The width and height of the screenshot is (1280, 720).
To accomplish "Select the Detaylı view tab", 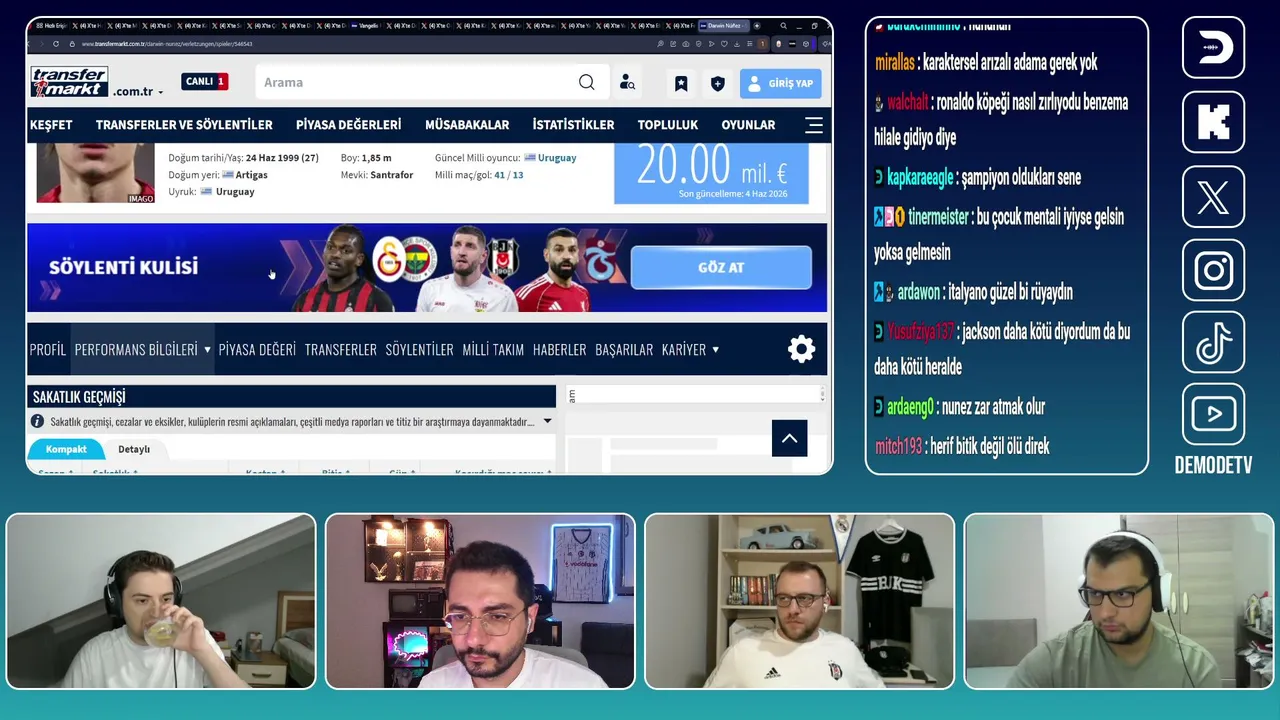I will [134, 449].
